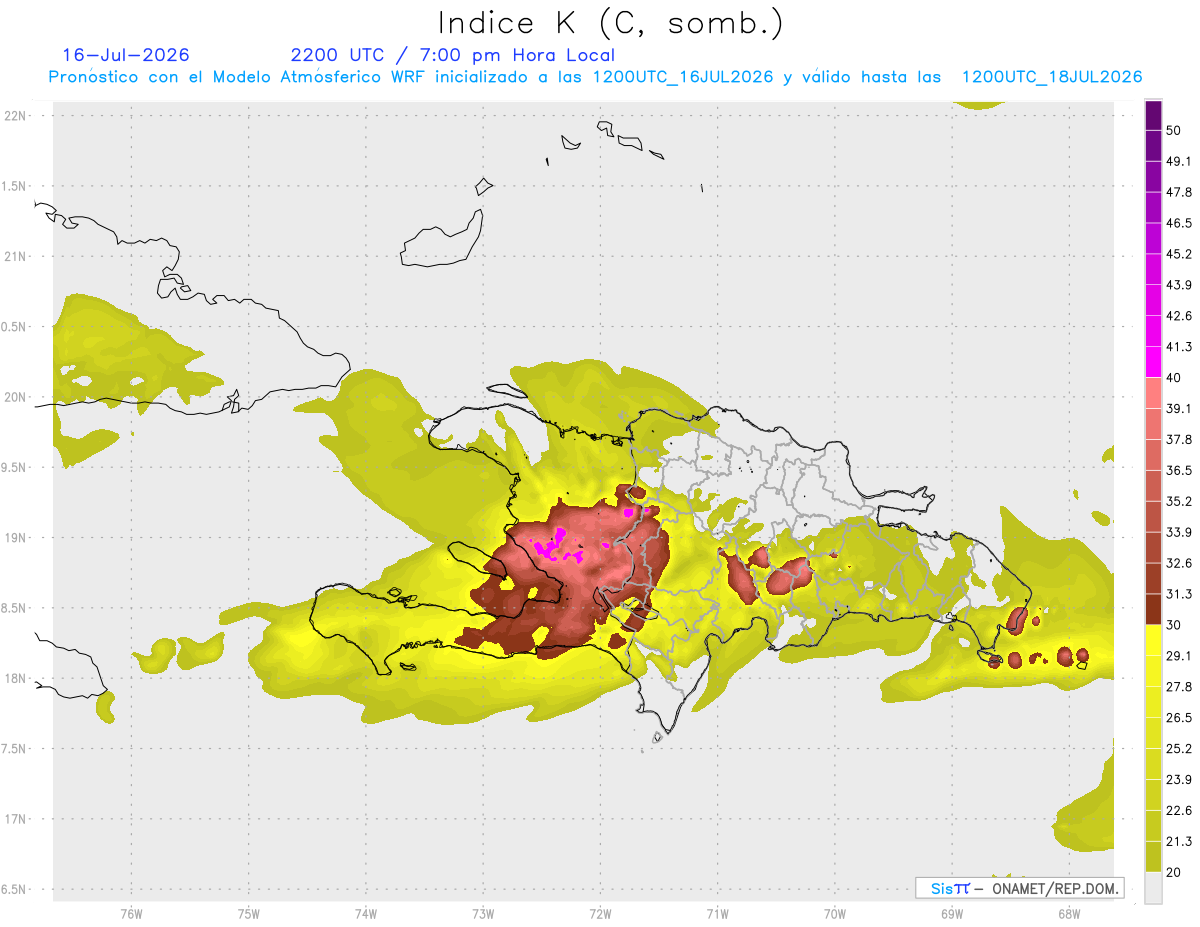Click the valid-until time '1200UTC_18JUL2026'

tap(1052, 77)
